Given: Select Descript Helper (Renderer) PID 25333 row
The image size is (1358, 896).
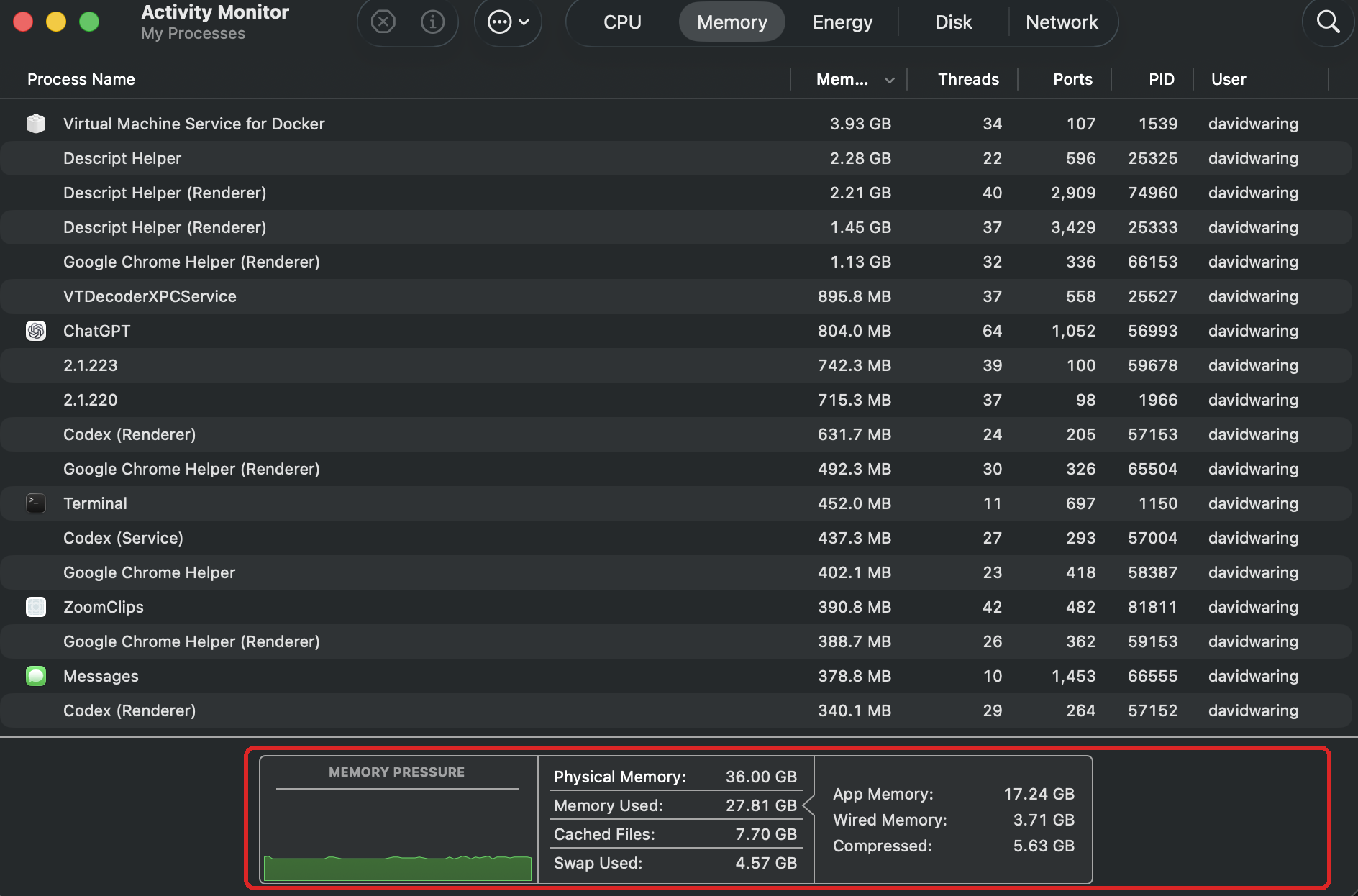Looking at the screenshot, I should click(676, 227).
